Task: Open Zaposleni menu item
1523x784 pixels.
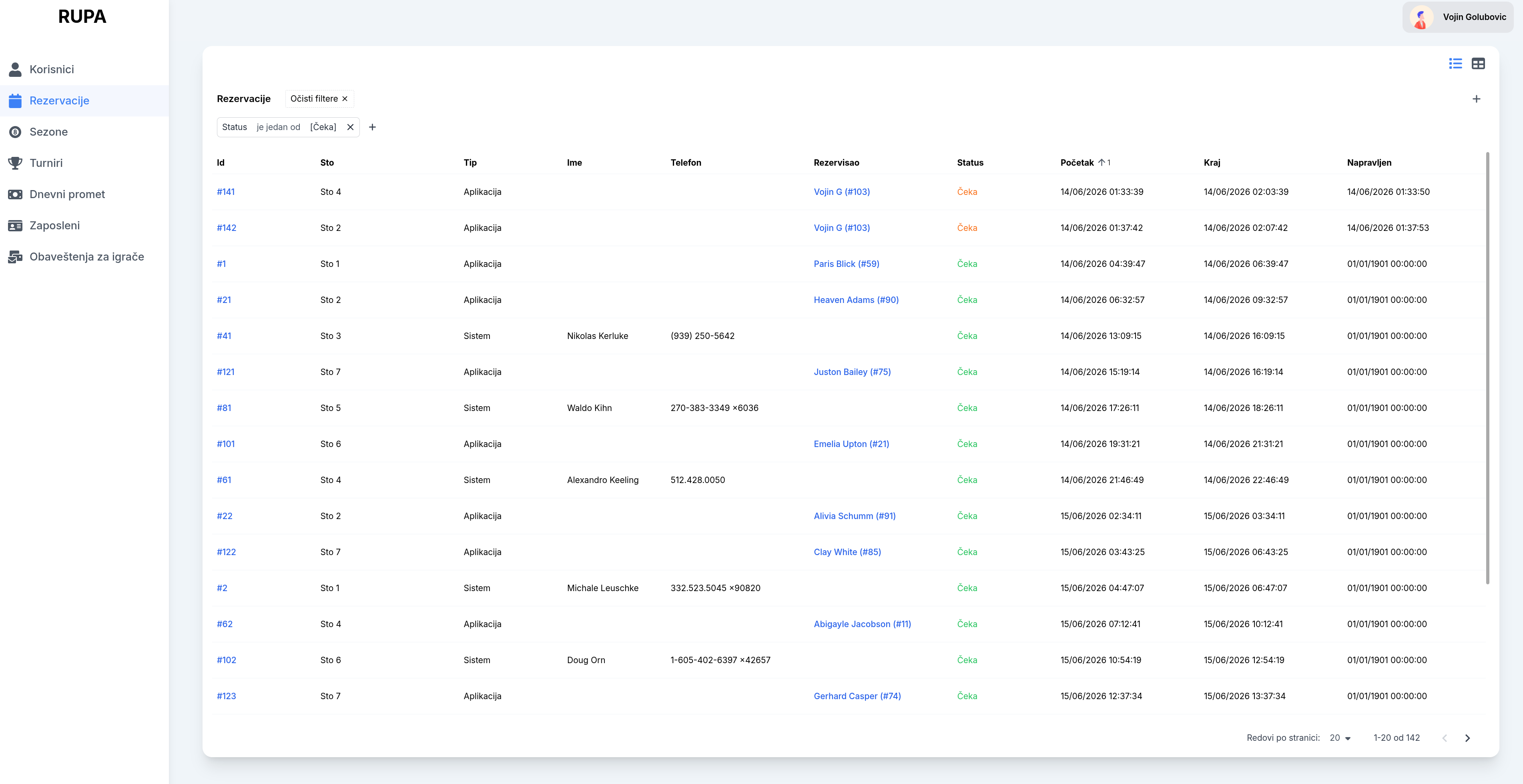Action: 84,225
